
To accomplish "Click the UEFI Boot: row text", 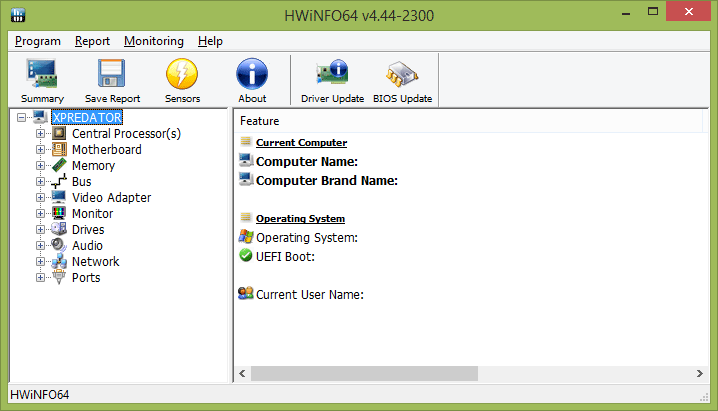I will point(285,257).
